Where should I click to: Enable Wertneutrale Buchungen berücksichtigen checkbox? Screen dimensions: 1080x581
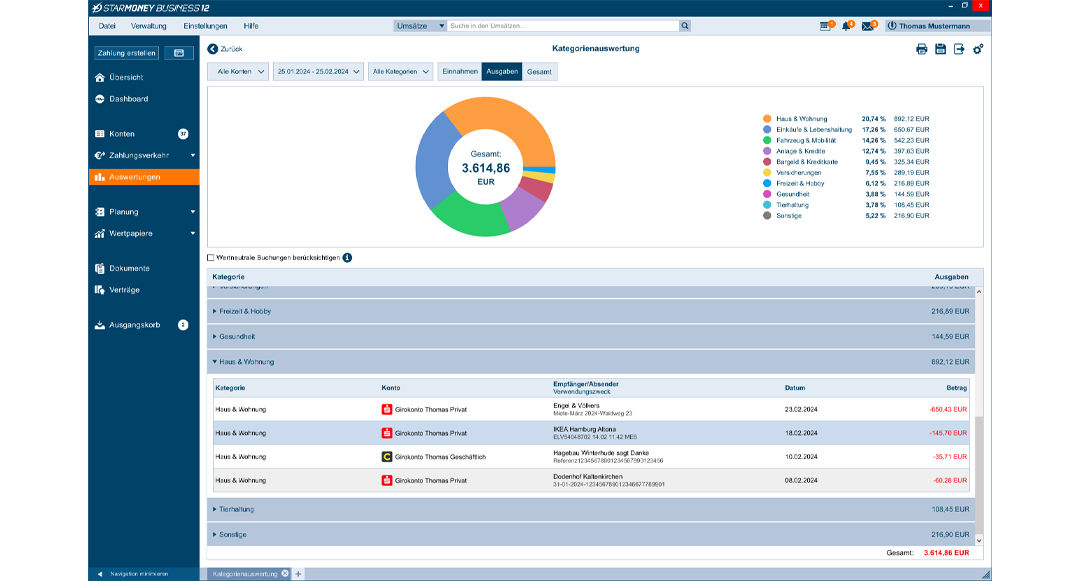pyautogui.click(x=211, y=258)
